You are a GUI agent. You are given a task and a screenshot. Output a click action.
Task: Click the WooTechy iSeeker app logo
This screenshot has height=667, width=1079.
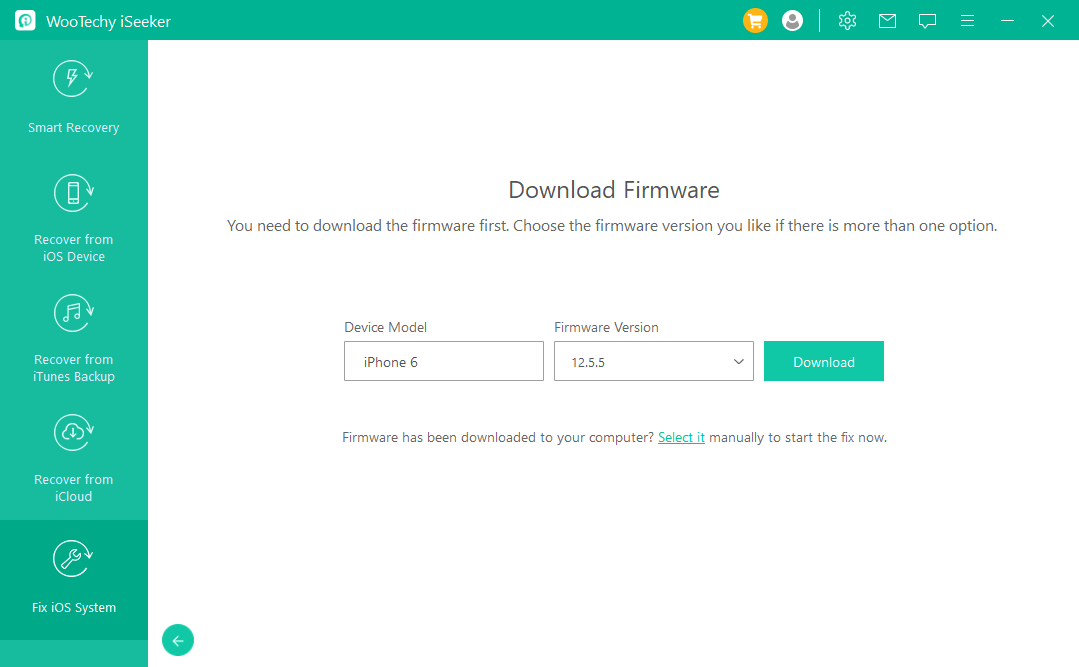(25, 21)
